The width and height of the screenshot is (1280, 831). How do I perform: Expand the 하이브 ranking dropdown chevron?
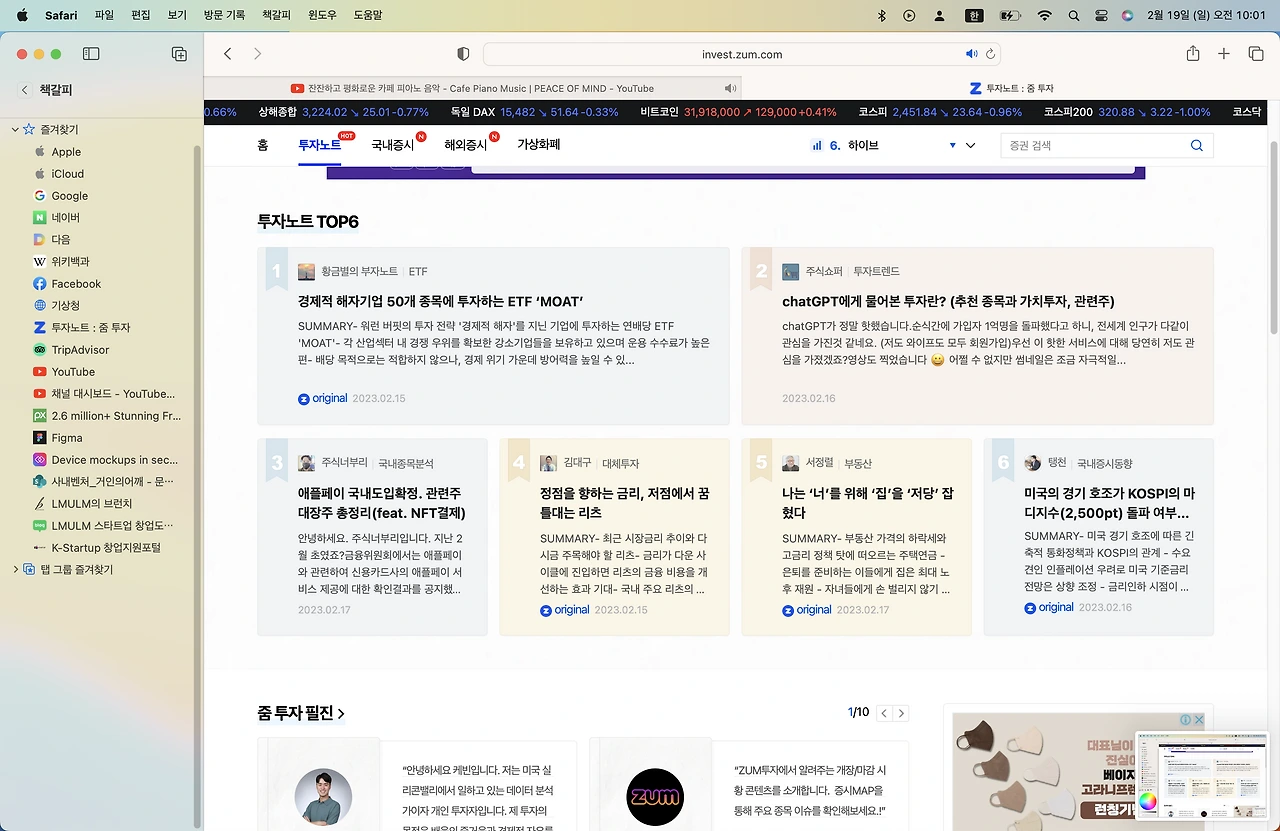click(x=970, y=146)
